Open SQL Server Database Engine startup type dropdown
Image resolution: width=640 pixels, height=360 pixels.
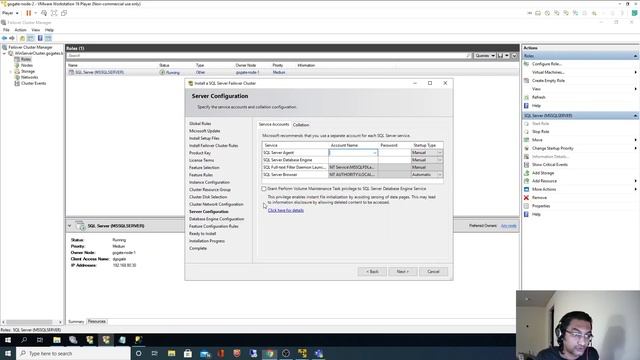point(439,160)
